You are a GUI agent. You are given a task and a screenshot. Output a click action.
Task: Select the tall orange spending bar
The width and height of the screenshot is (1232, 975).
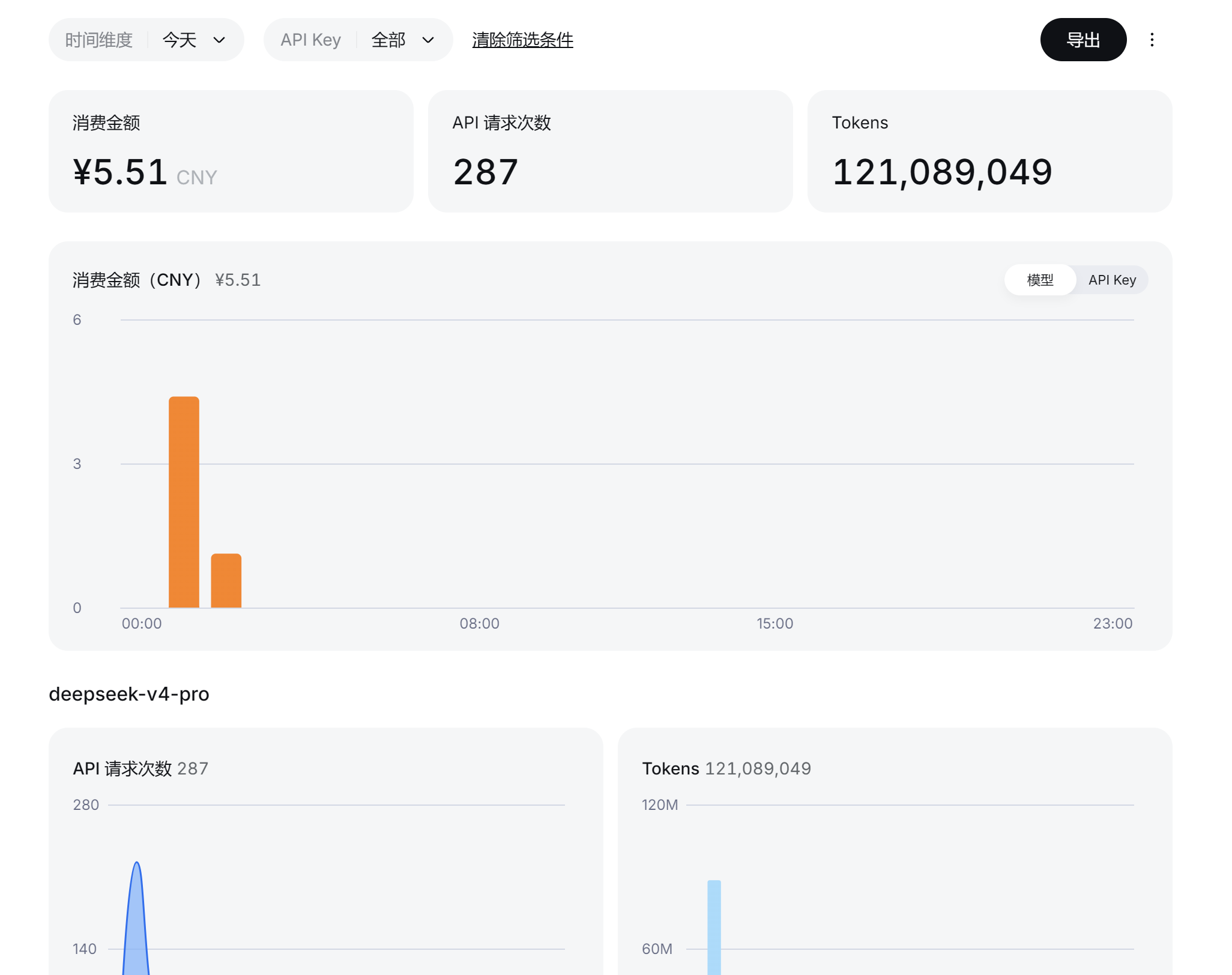coord(184,502)
